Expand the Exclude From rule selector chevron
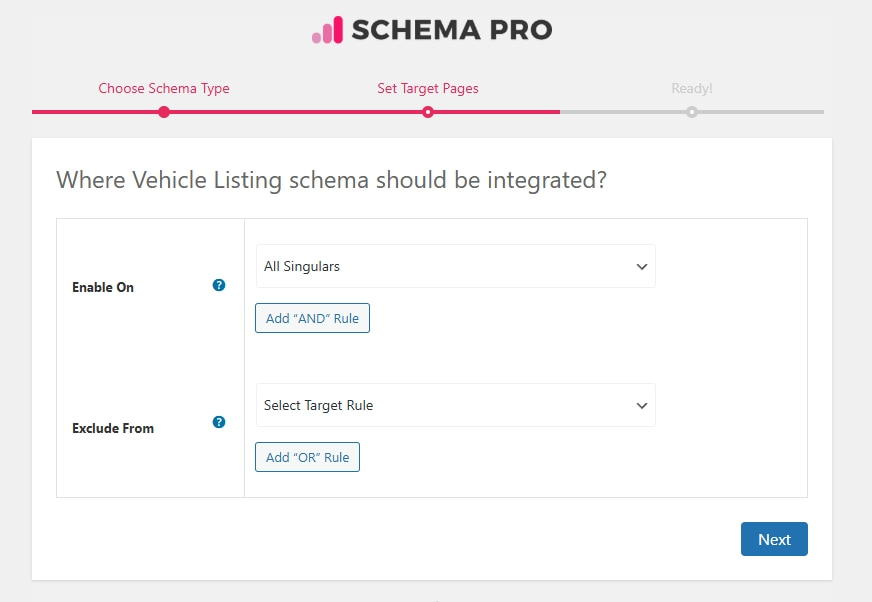Screen dimensions: 872x602 (642, 405)
